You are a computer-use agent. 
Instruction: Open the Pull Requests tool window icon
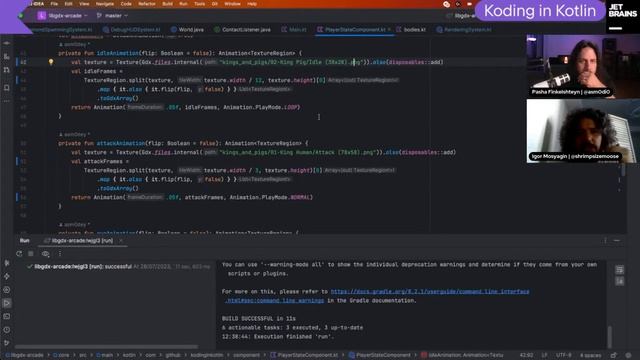tap(7, 70)
